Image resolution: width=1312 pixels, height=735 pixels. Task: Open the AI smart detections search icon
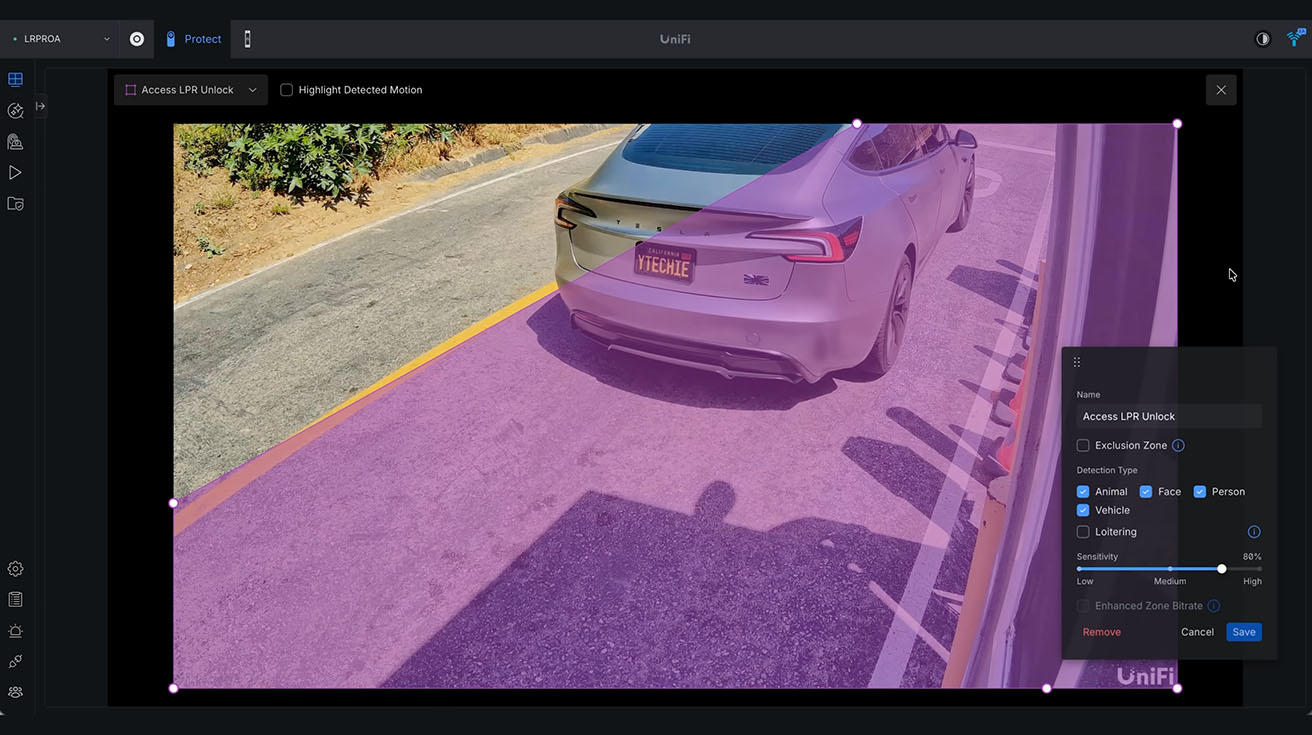(15, 110)
